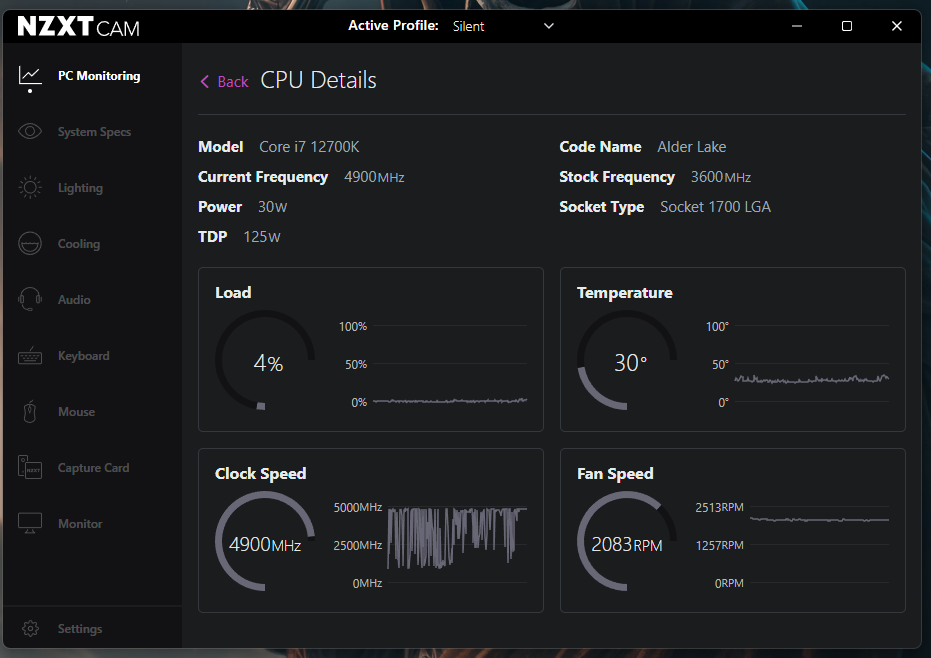Click the Cooling icon in sidebar
This screenshot has height=658, width=931.
click(x=30, y=243)
